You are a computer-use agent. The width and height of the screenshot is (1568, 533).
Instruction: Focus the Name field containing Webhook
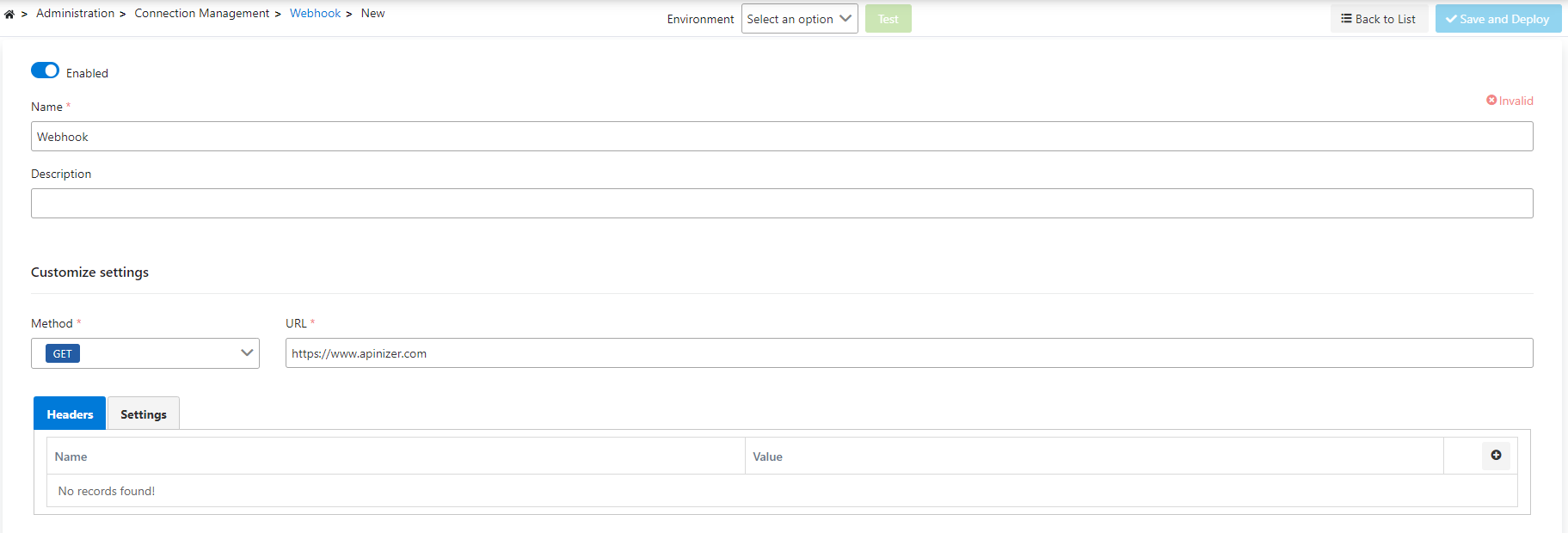(x=781, y=137)
